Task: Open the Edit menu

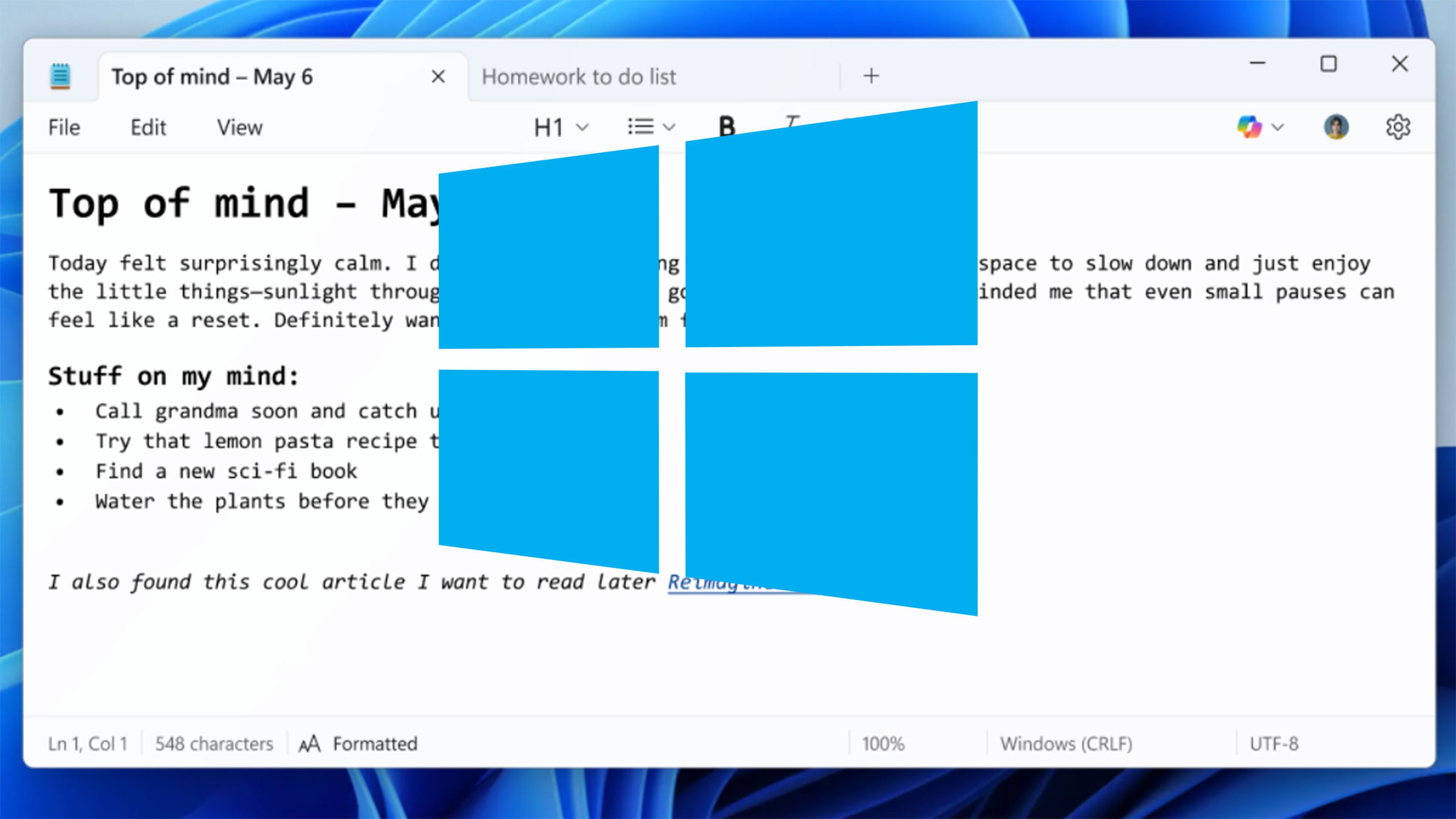Action: click(x=148, y=128)
